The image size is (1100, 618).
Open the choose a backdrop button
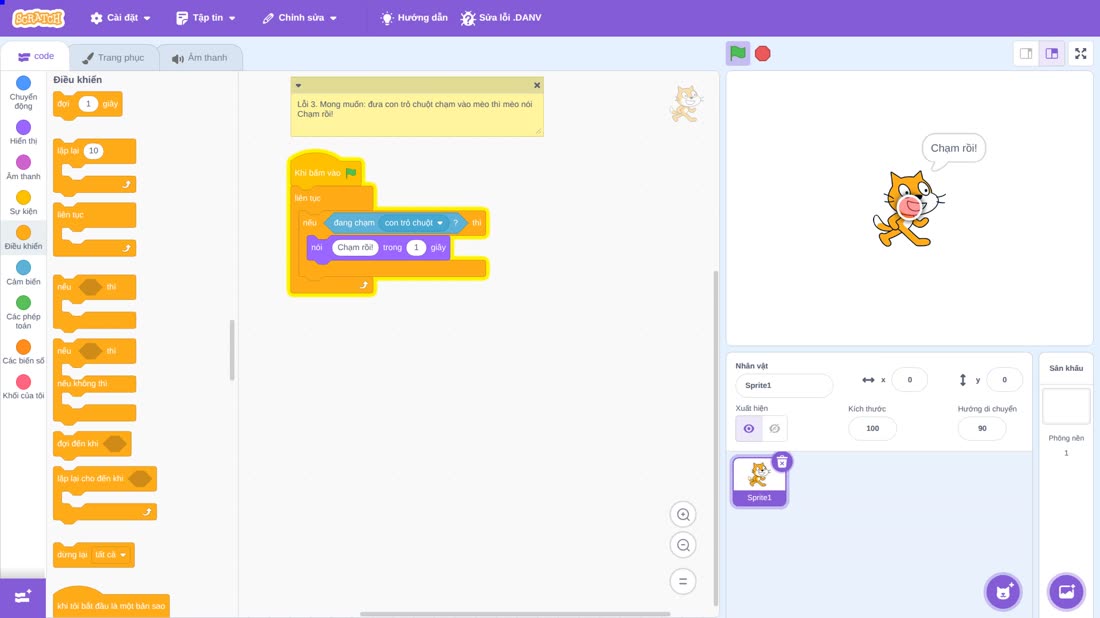[x=1066, y=591]
